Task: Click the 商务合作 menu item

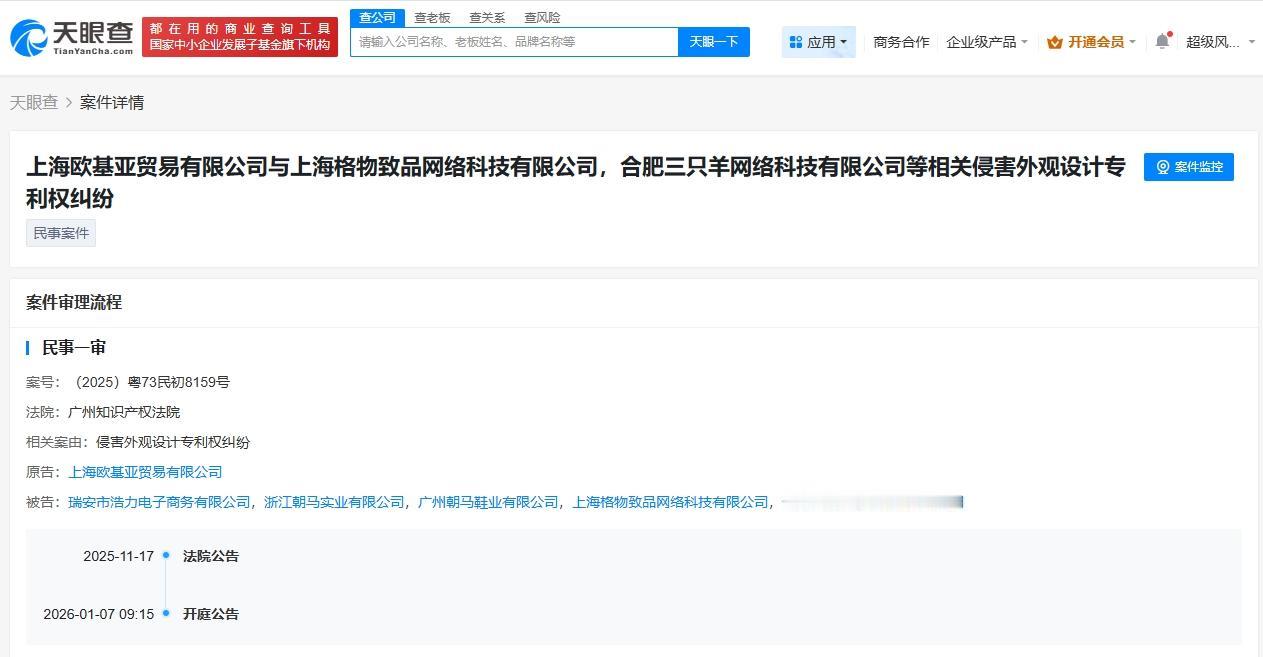Action: (901, 41)
